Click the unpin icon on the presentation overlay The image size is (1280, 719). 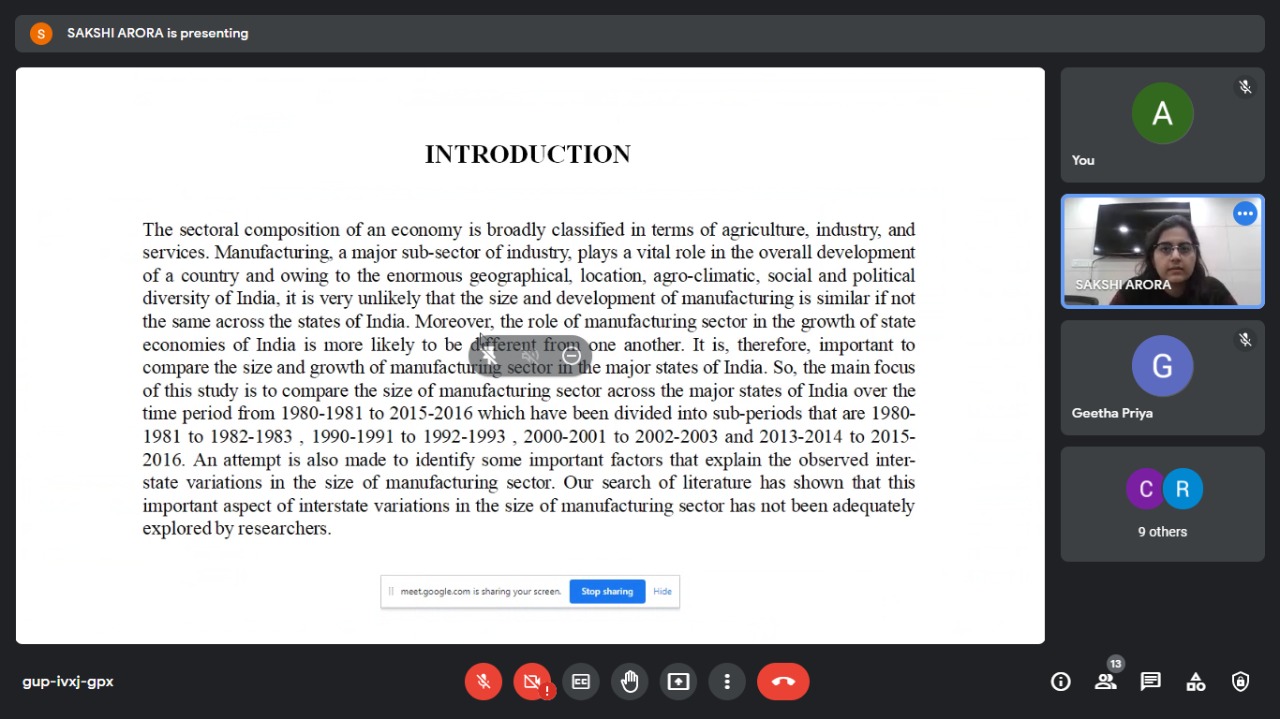489,355
